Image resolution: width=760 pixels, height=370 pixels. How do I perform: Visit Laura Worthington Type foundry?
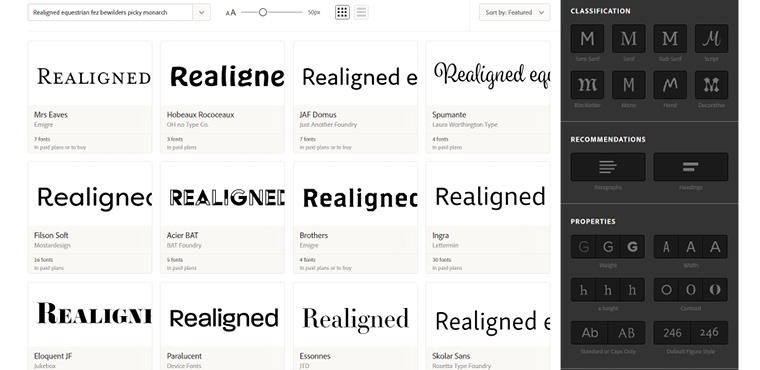tap(465, 125)
